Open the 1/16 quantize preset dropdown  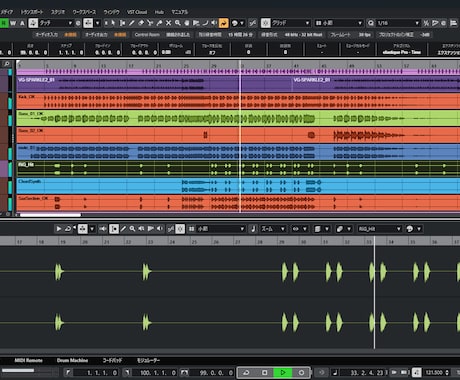pyautogui.click(x=397, y=23)
